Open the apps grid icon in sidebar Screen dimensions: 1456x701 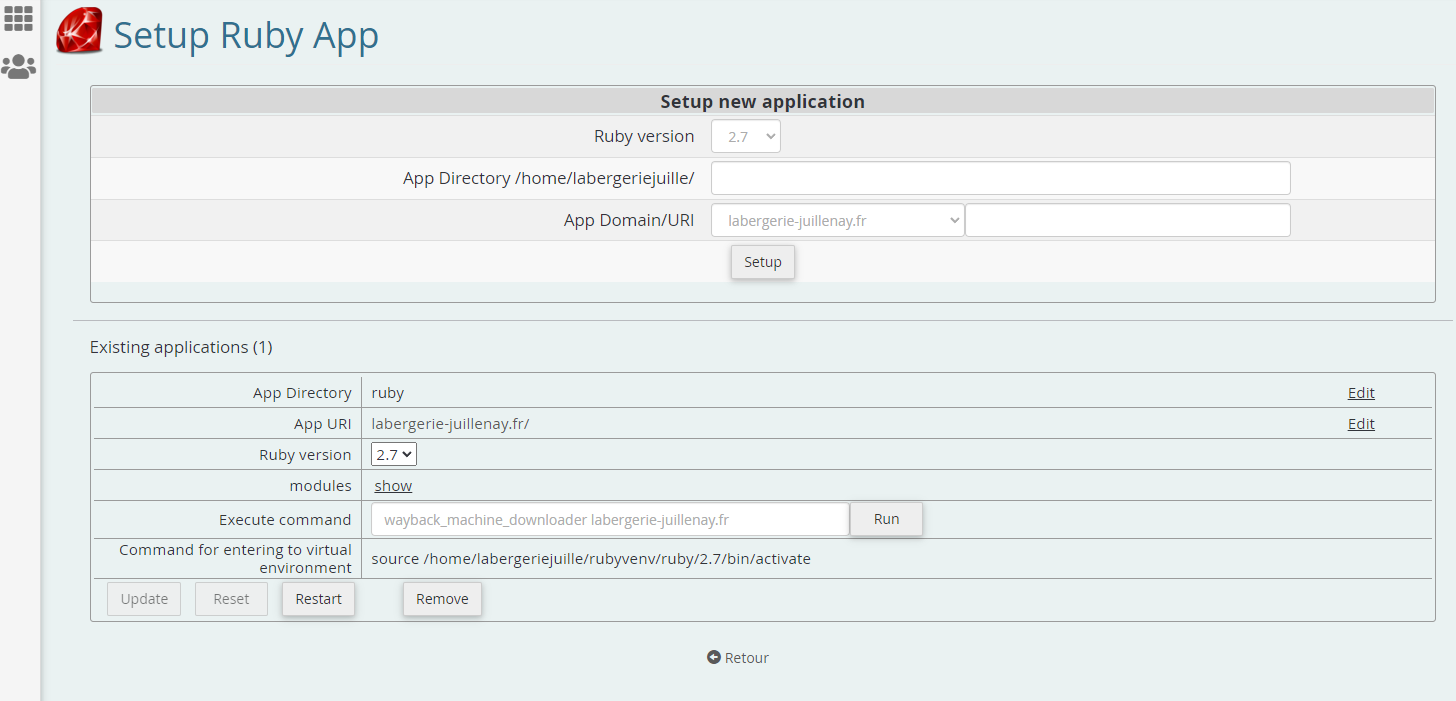point(18,18)
